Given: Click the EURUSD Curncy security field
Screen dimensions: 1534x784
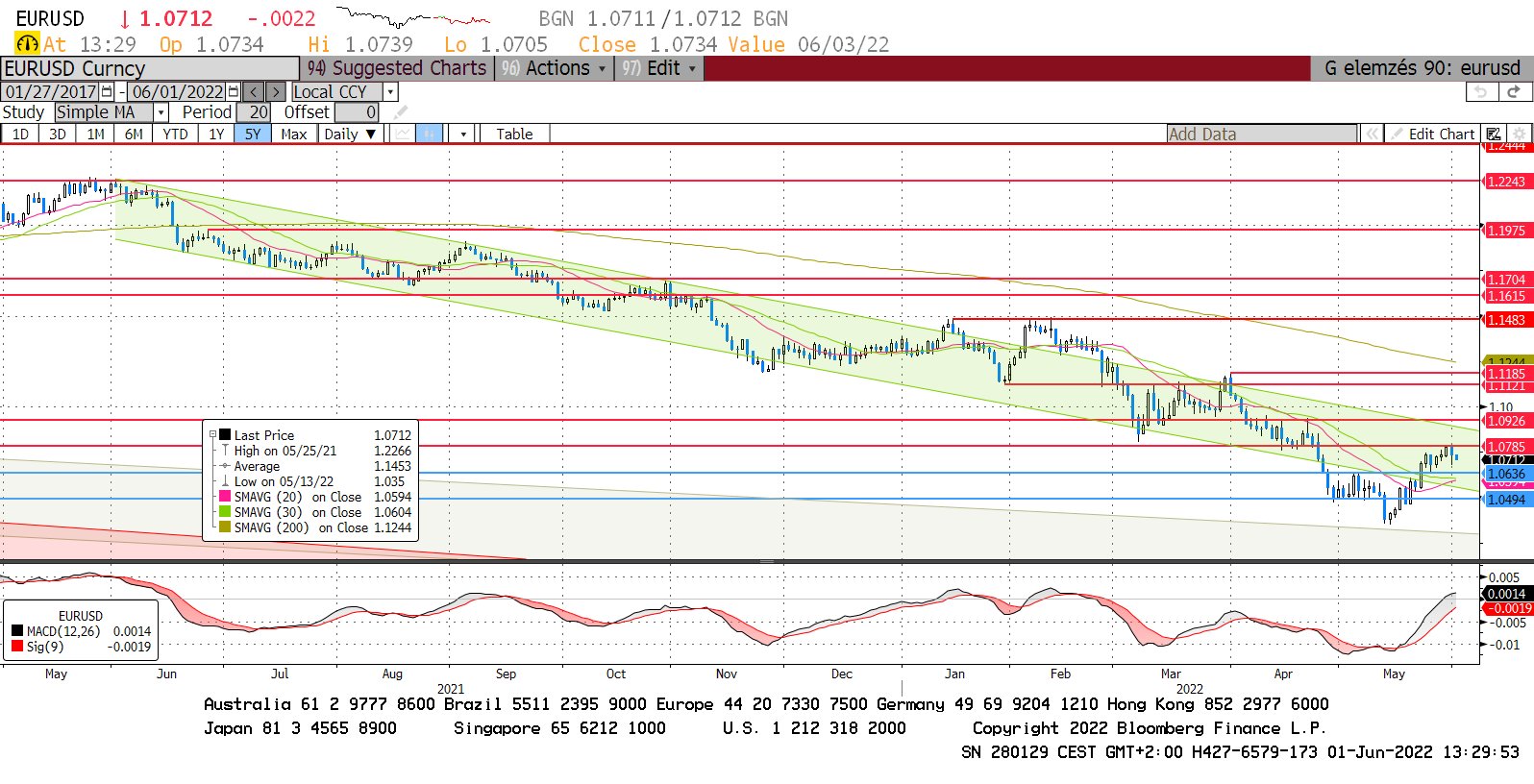Looking at the screenshot, I should pos(150,68).
